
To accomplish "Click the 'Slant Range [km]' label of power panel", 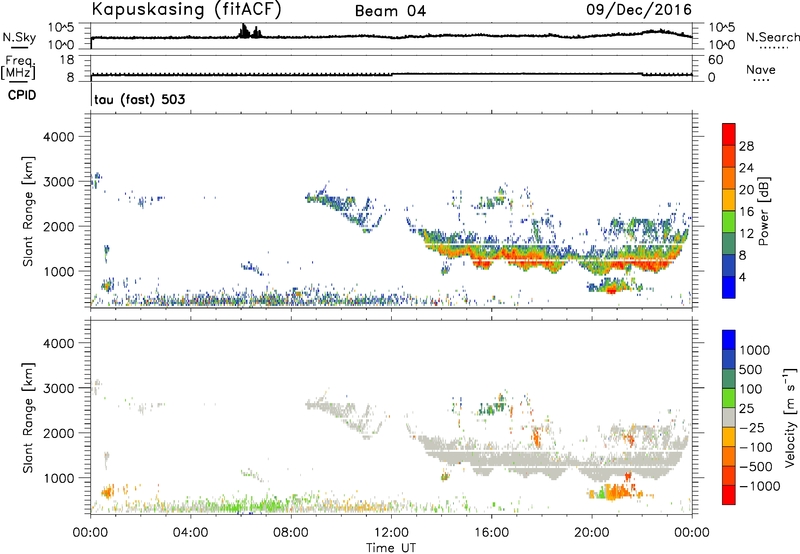I will tap(28, 211).
